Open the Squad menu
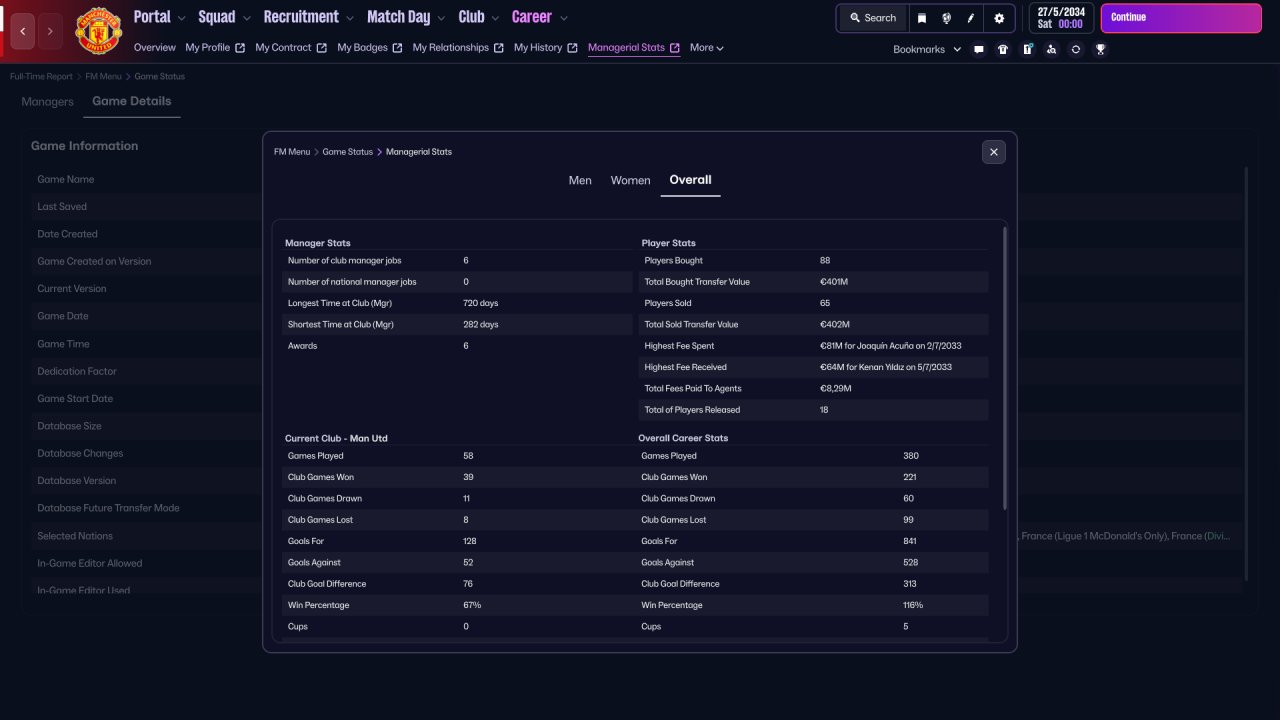Image resolution: width=1280 pixels, height=720 pixels. [x=217, y=17]
